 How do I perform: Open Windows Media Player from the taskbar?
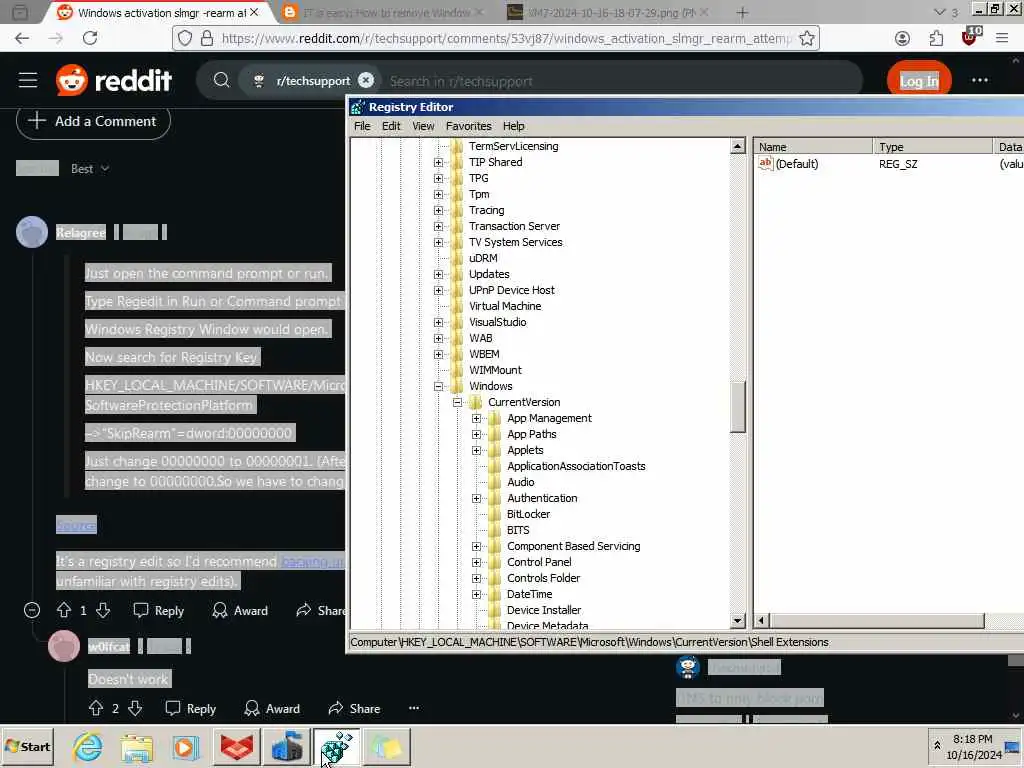click(x=185, y=746)
